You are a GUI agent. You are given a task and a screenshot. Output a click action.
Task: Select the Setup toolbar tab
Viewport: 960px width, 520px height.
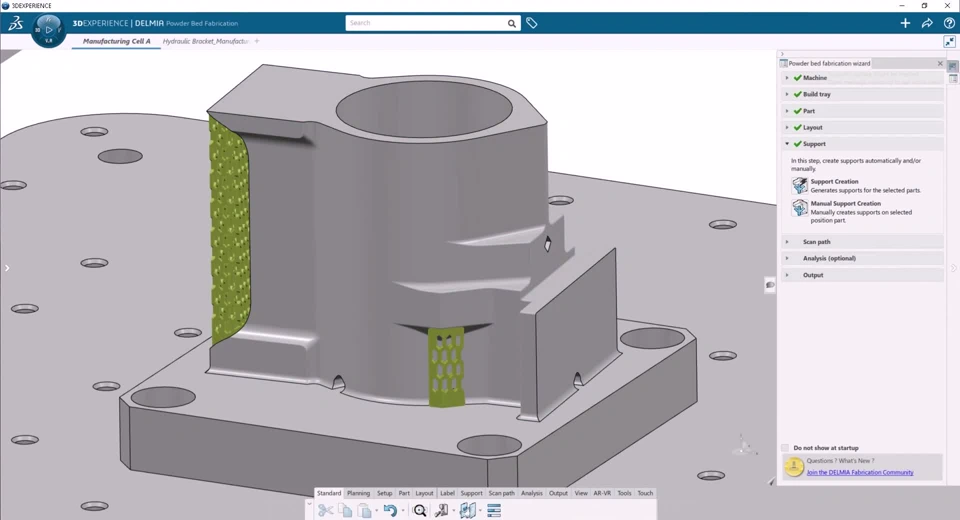384,493
